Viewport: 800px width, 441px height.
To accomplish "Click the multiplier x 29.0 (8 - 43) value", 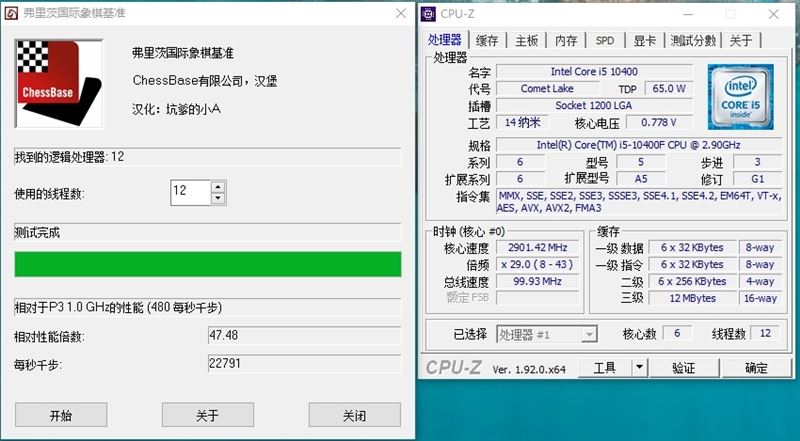I will (538, 264).
